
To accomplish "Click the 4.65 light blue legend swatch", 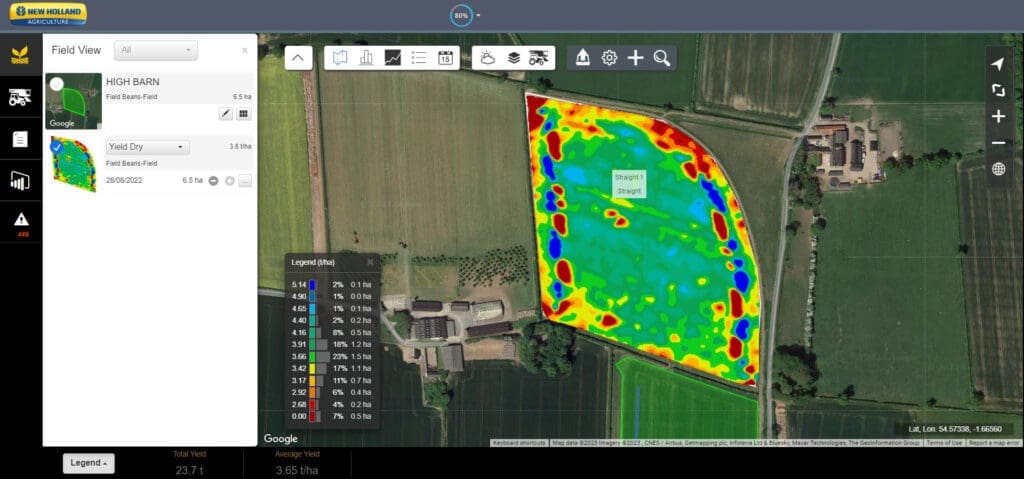I will [313, 308].
